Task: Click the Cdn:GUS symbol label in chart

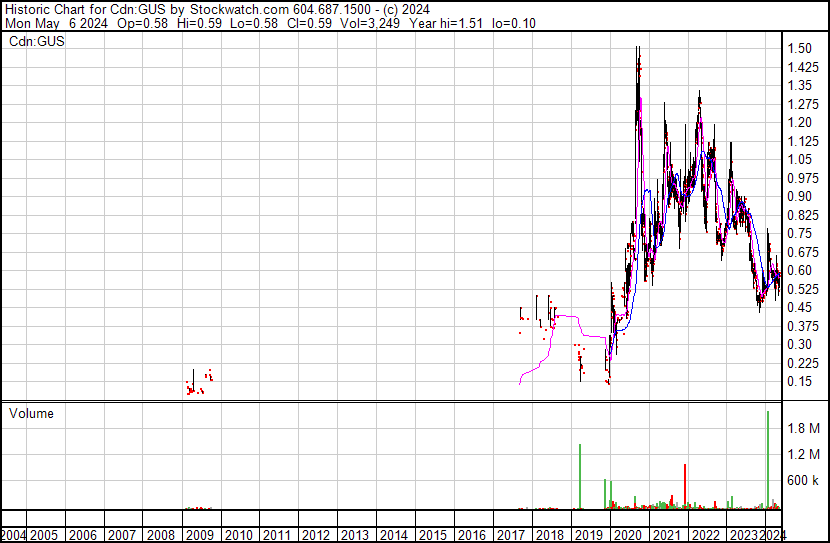Action: 37,41
